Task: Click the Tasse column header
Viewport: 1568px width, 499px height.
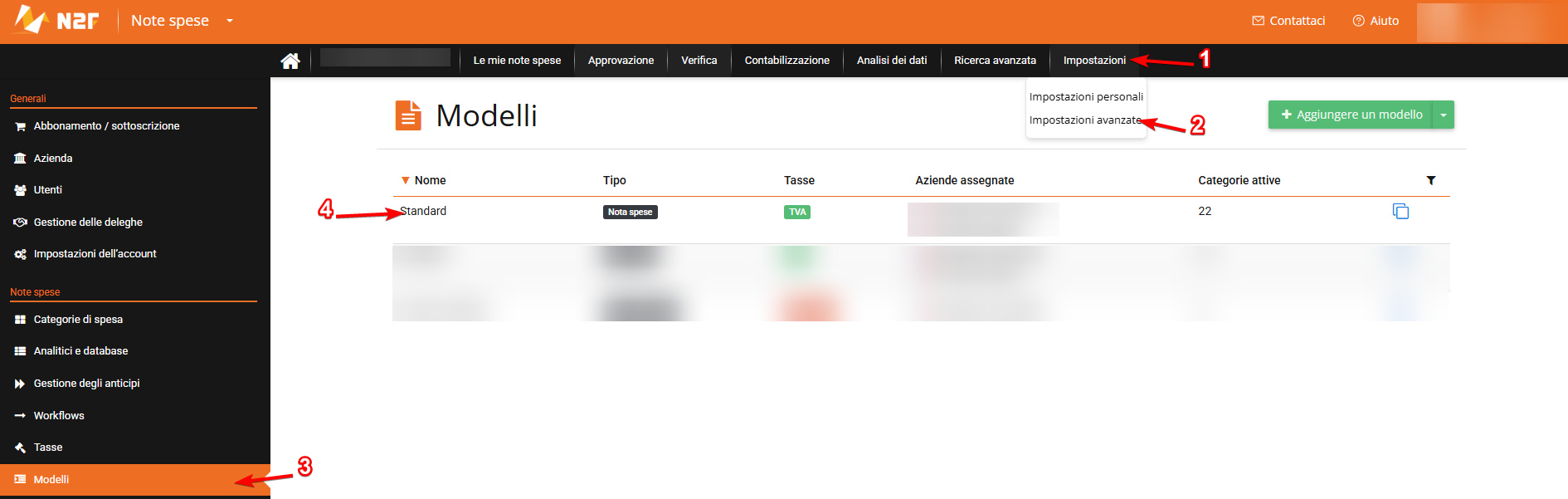Action: click(x=799, y=180)
